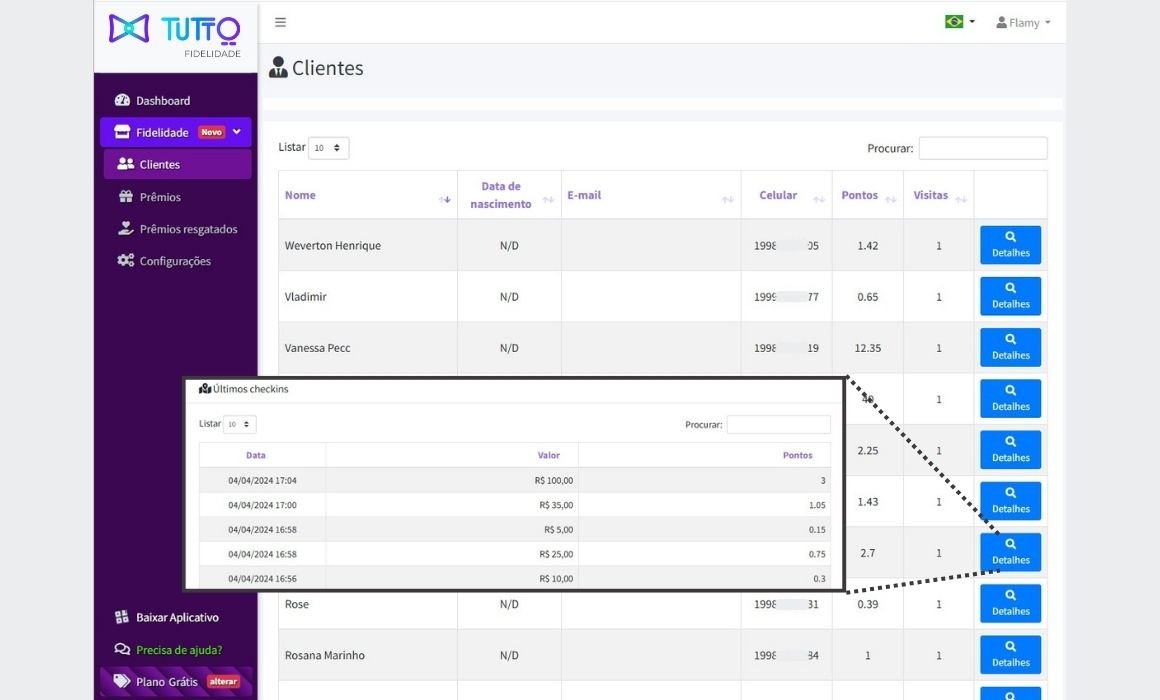Sort checkins by Valor column

pos(548,455)
